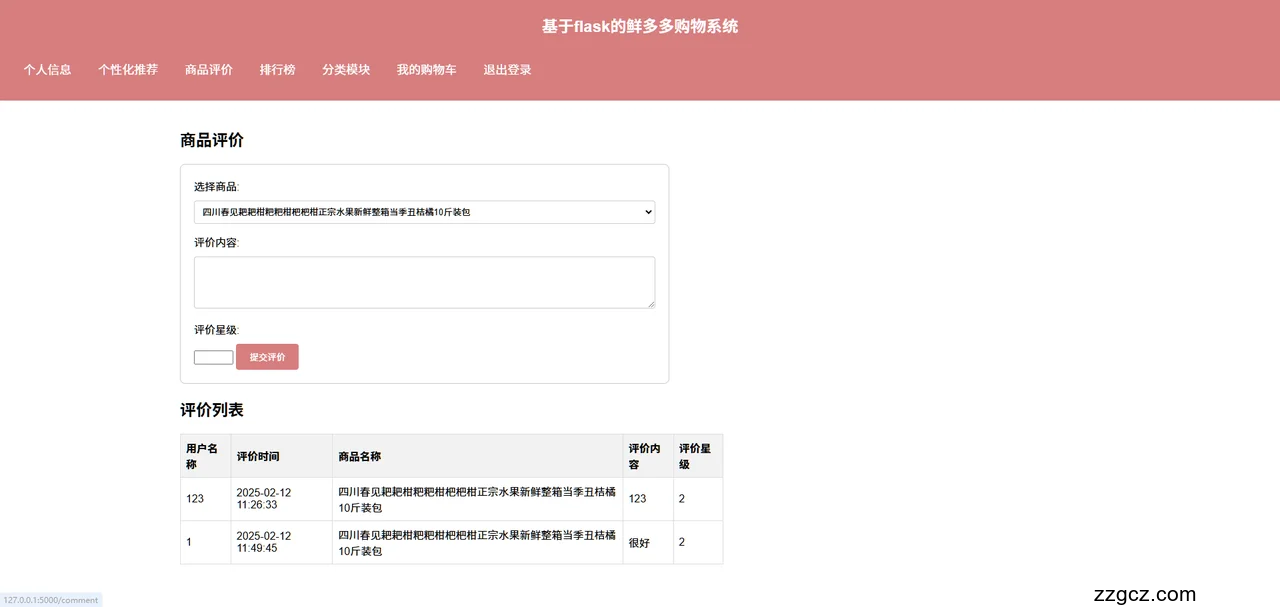1280x607 pixels.
Task: Focus the 评价内容 text area
Action: click(x=424, y=282)
